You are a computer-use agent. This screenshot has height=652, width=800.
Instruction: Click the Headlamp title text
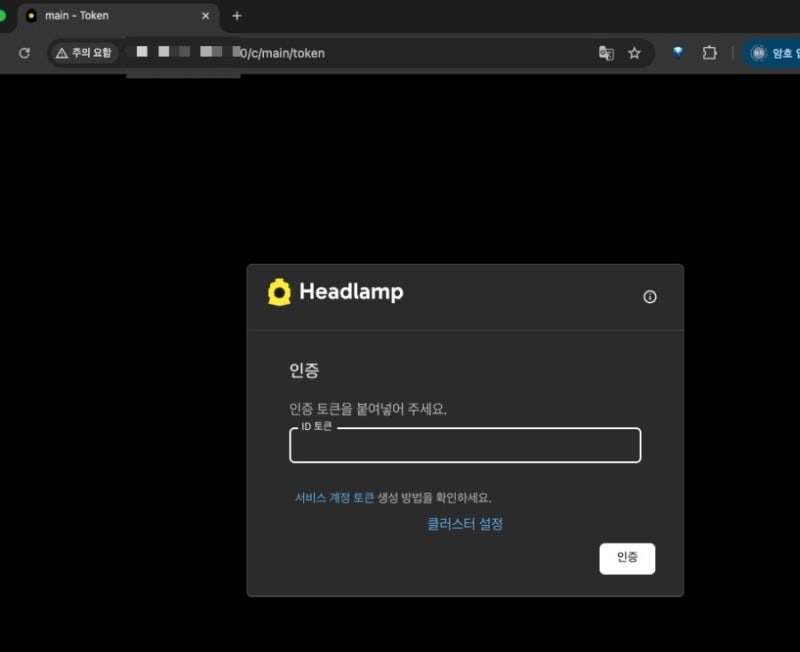point(351,292)
